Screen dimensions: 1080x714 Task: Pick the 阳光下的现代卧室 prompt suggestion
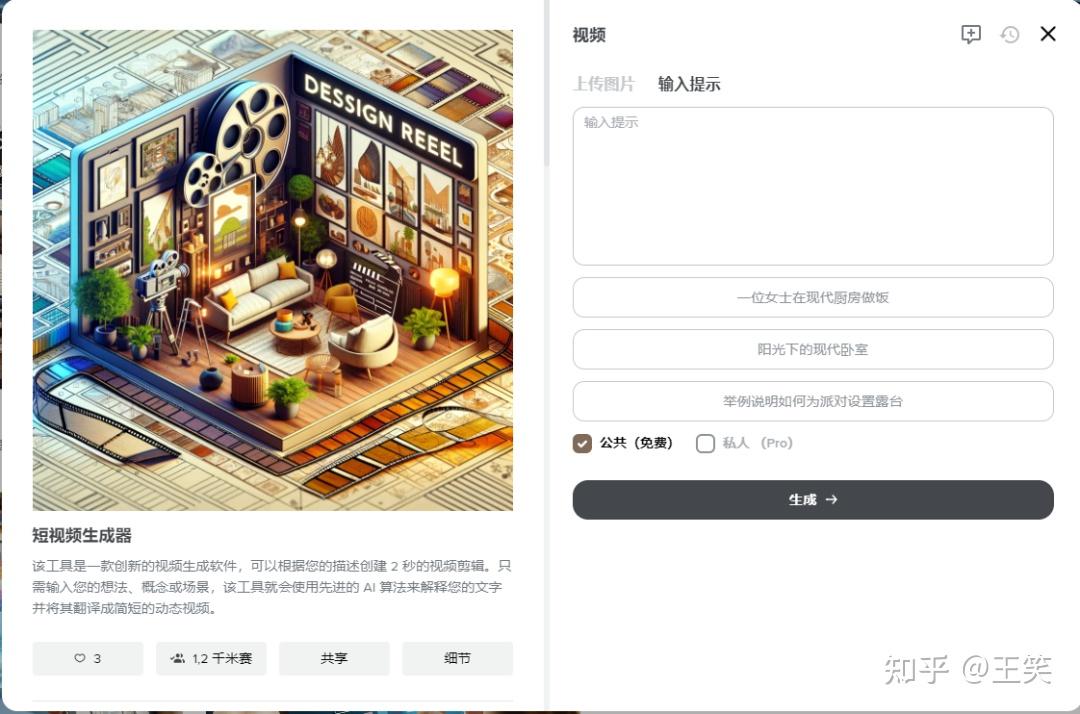tap(813, 349)
